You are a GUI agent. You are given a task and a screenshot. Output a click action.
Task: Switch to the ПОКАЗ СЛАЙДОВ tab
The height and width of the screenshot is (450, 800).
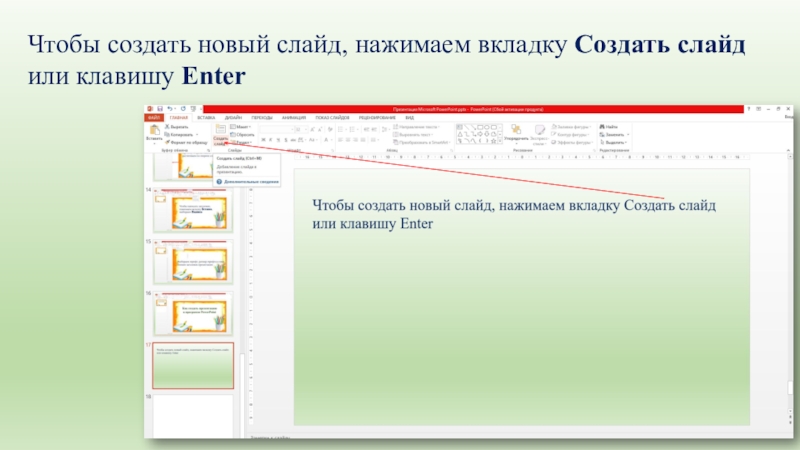pyautogui.click(x=332, y=118)
